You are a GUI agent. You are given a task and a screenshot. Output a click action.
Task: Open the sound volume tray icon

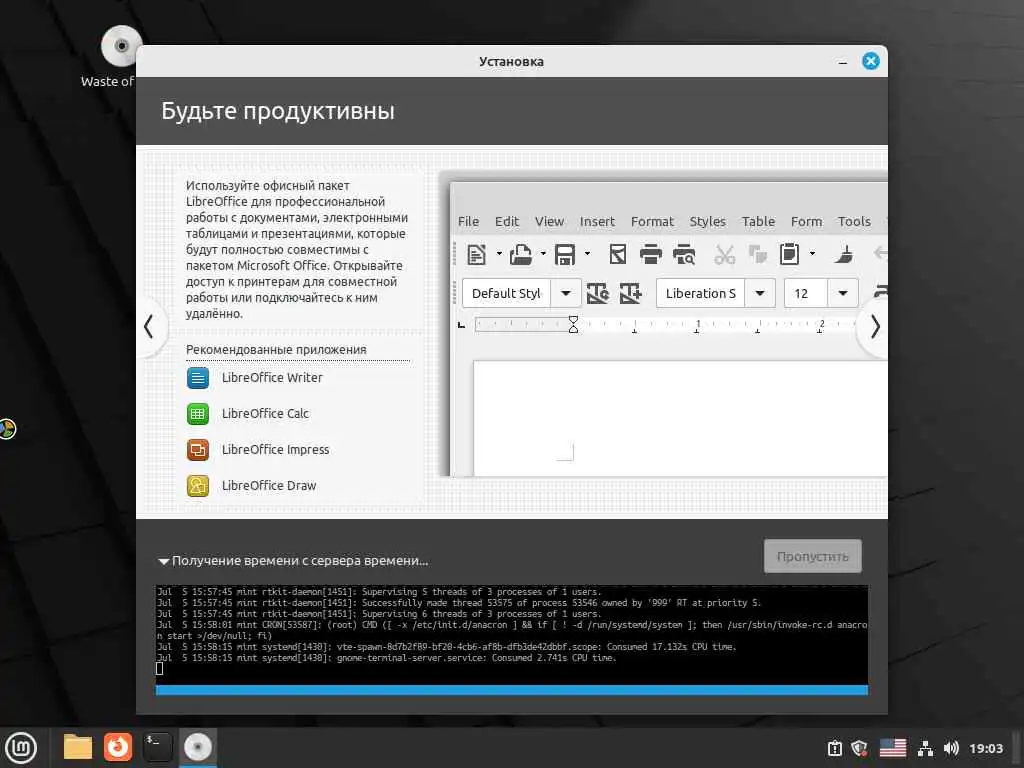(x=951, y=748)
